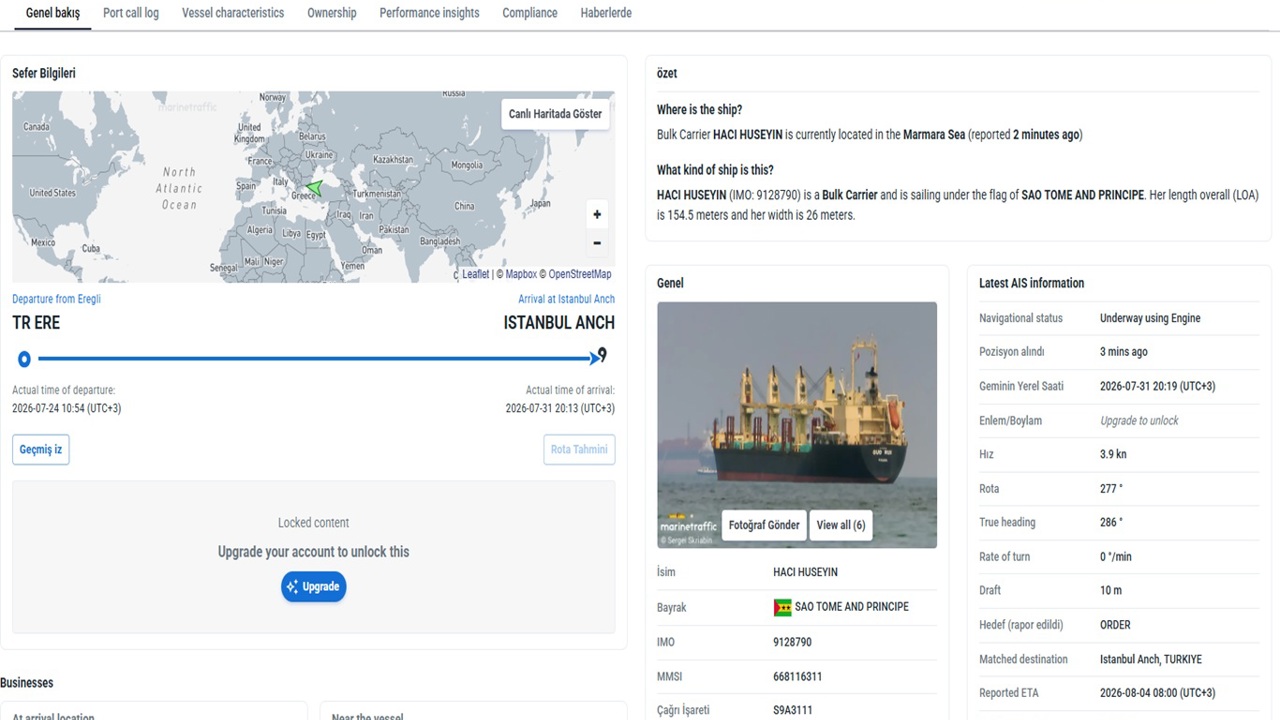Show vessel with Canlı Haritada Göster button
1280x720 pixels.
click(555, 114)
